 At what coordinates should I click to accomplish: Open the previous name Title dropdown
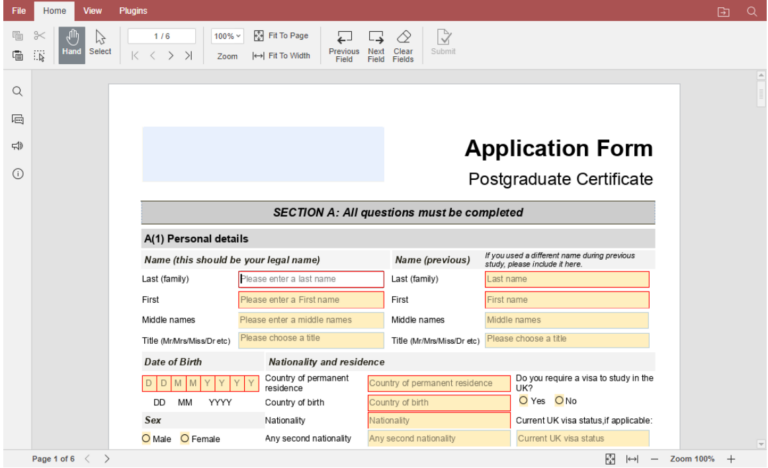(x=566, y=339)
